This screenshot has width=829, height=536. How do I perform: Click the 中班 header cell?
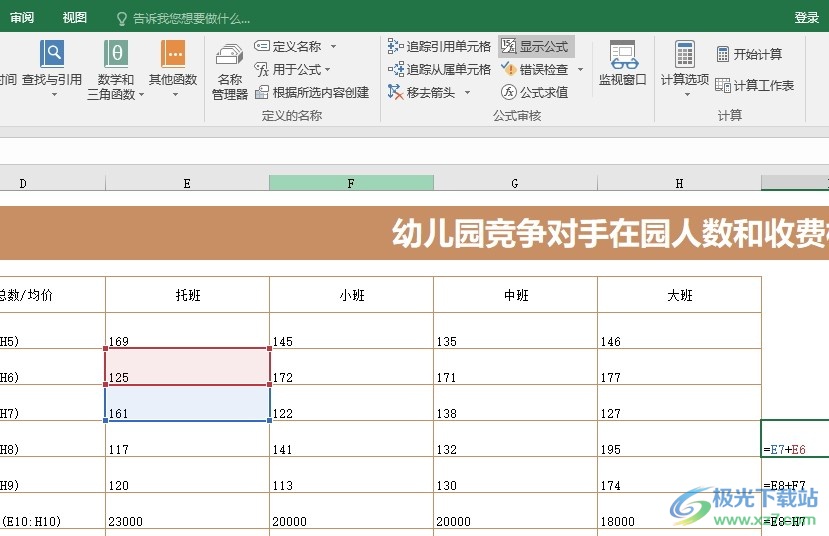click(x=515, y=294)
